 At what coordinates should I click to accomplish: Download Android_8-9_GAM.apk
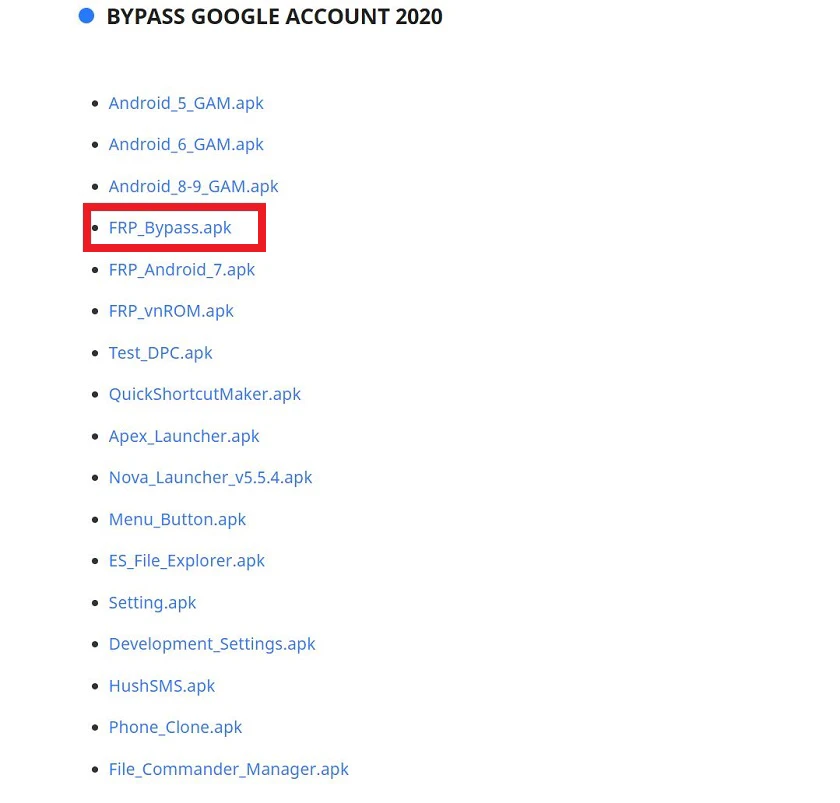[193, 186]
